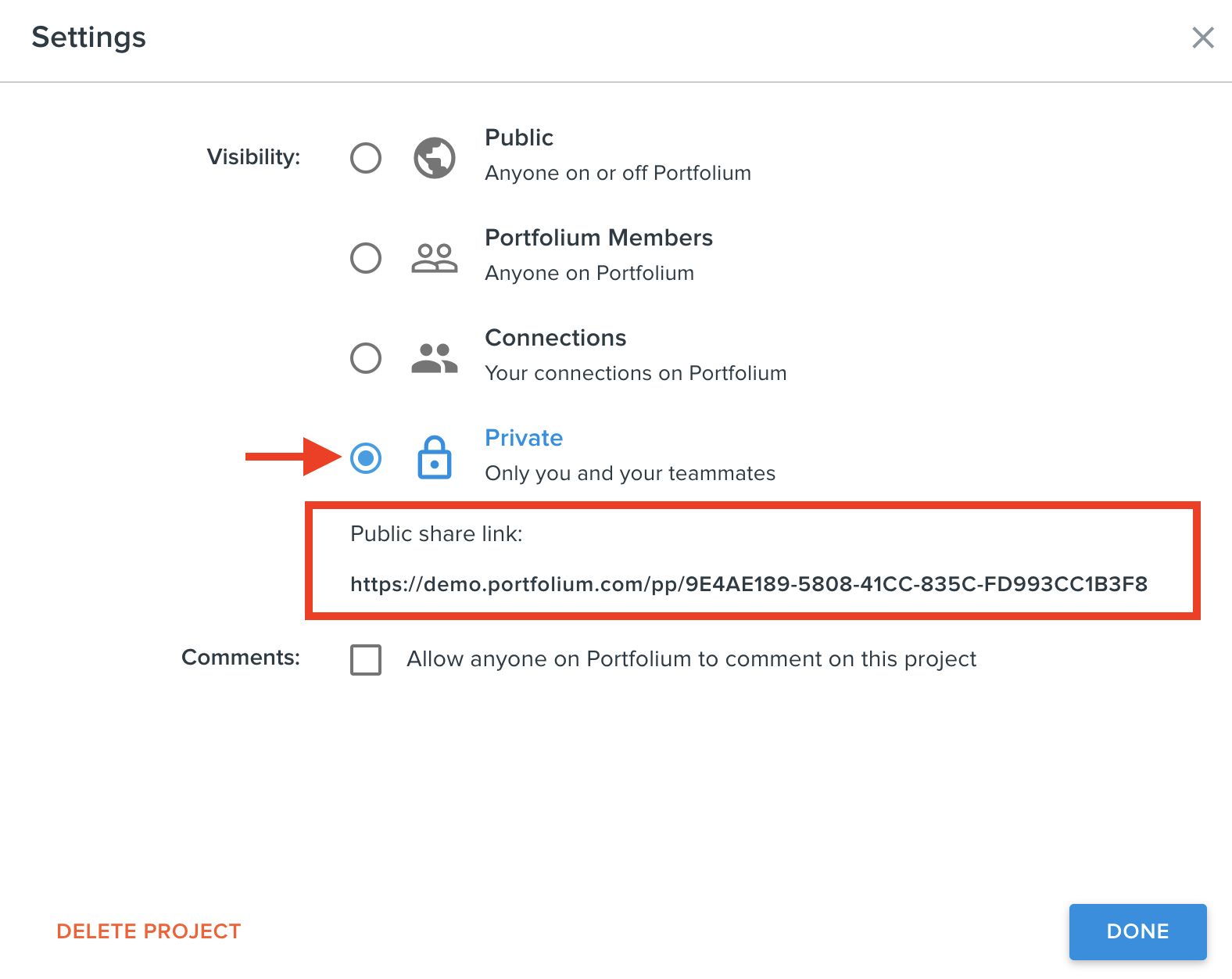Click the 'Public share link:' label
The image size is (1232, 979).
(436, 534)
